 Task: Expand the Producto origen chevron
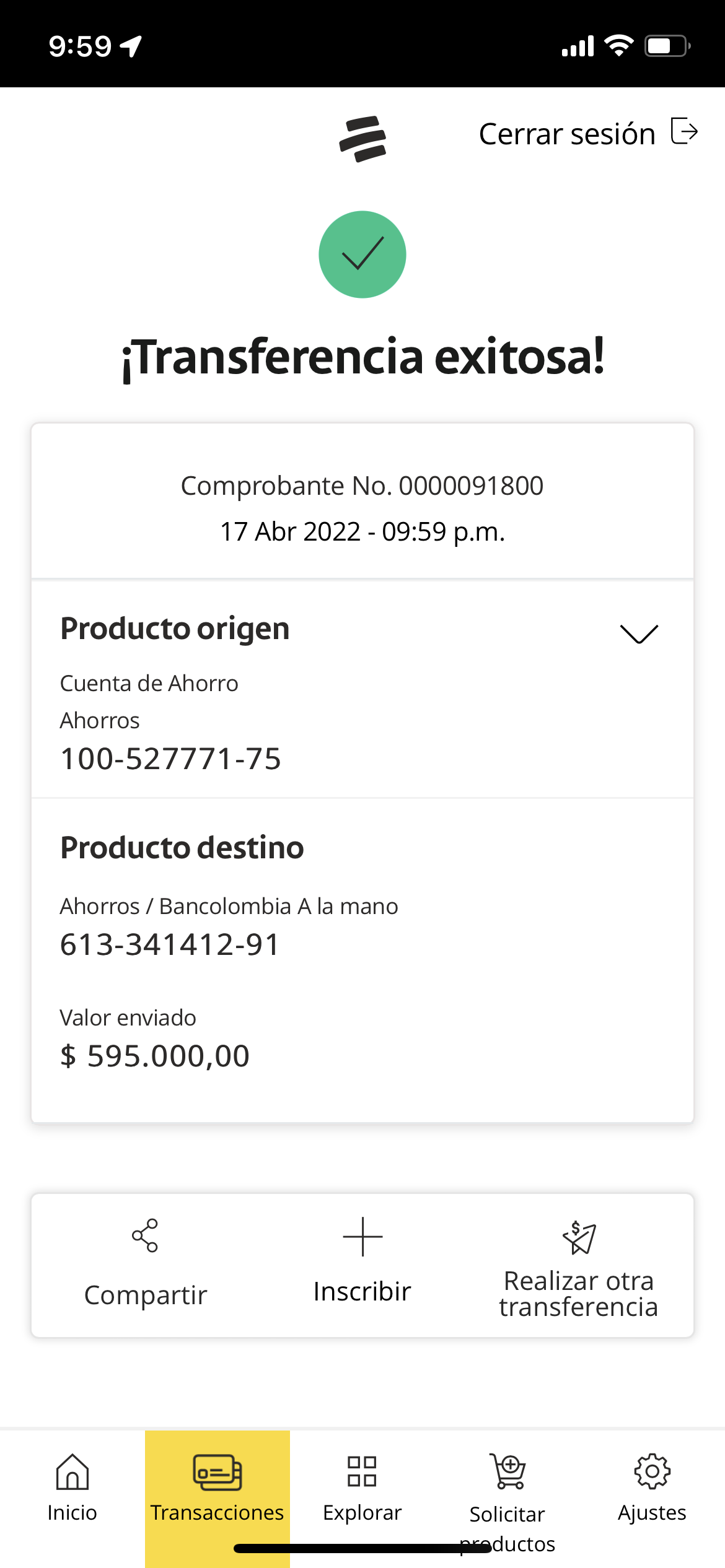[639, 634]
